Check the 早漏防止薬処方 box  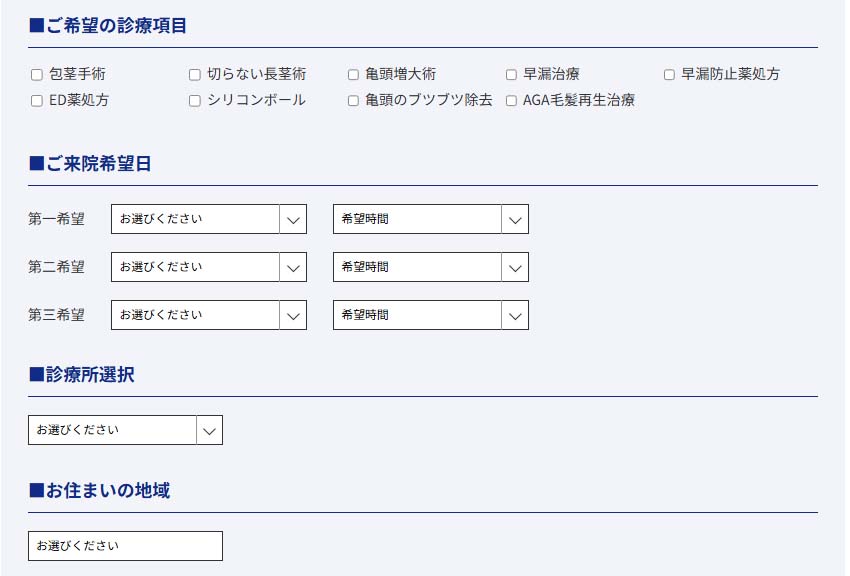point(669,75)
